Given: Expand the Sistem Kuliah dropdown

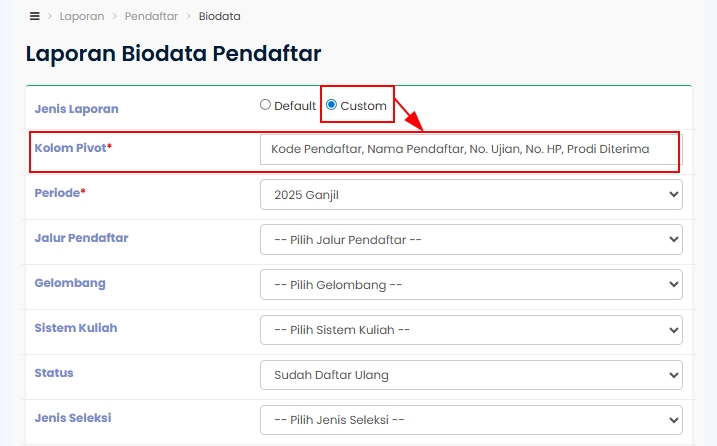Looking at the screenshot, I should (470, 329).
